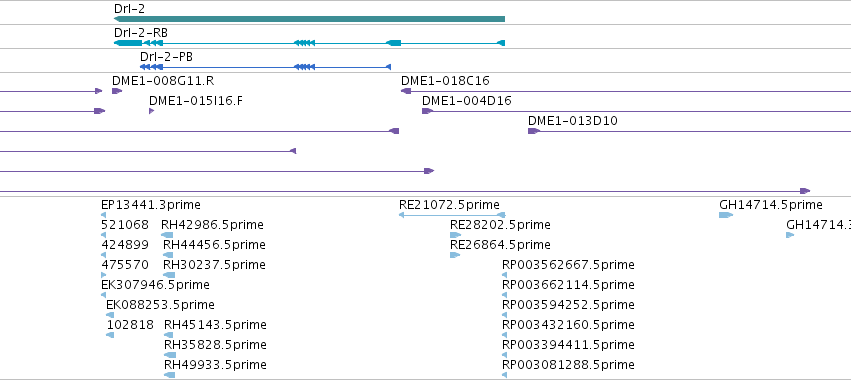Click the RP003562667.5prime label

(568, 264)
